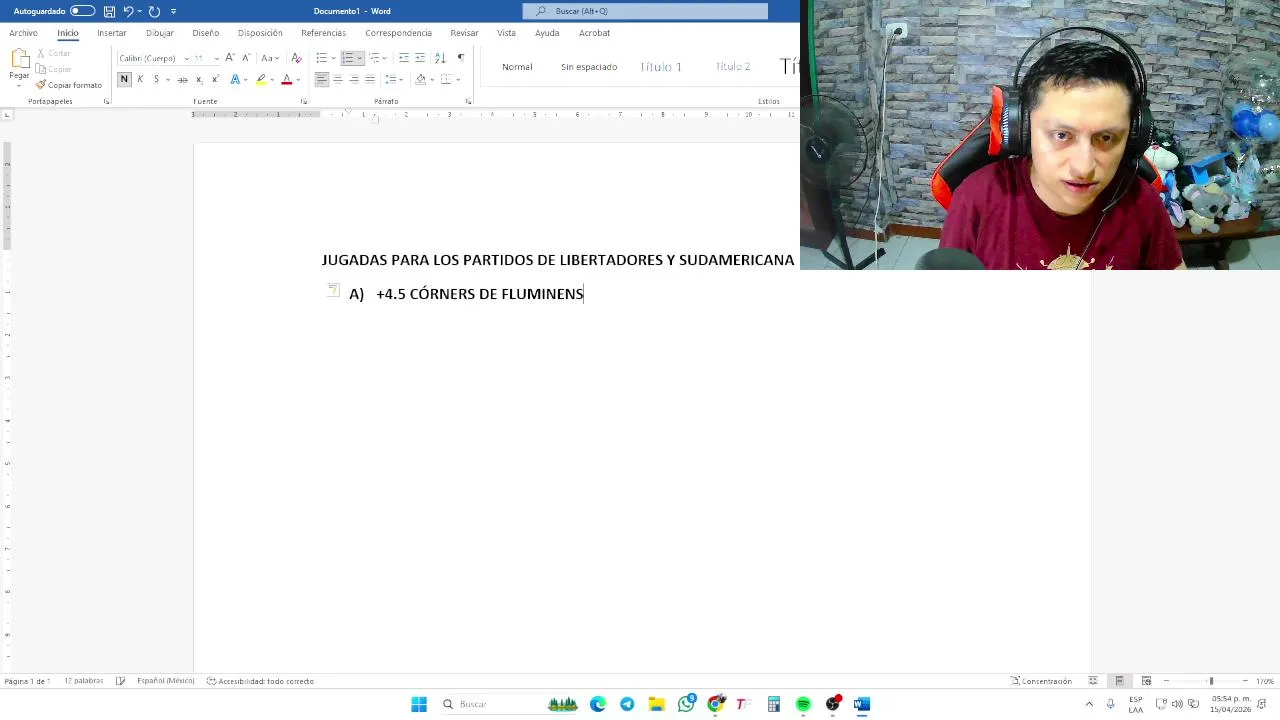1280x720 pixels.
Task: Switch to Web layout view in status bar
Action: (x=1146, y=681)
